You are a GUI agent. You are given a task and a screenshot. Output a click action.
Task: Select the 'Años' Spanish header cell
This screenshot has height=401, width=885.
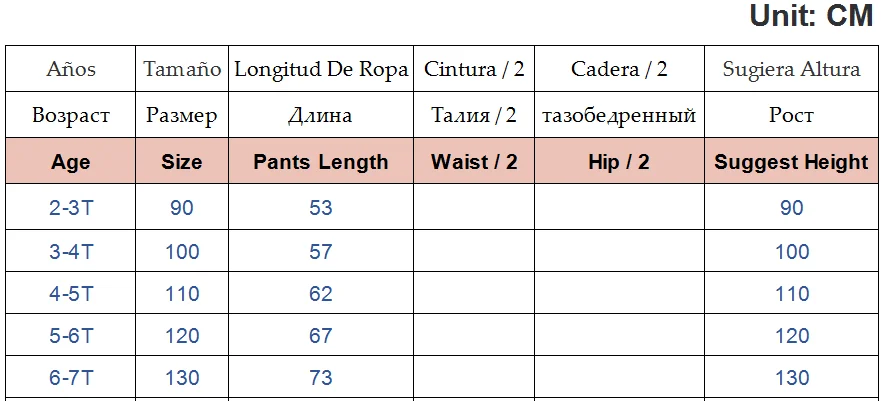pos(71,69)
